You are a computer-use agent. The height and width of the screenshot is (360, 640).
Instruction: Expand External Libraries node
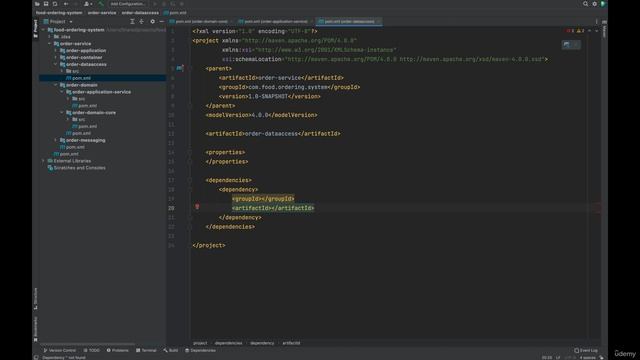click(x=44, y=161)
